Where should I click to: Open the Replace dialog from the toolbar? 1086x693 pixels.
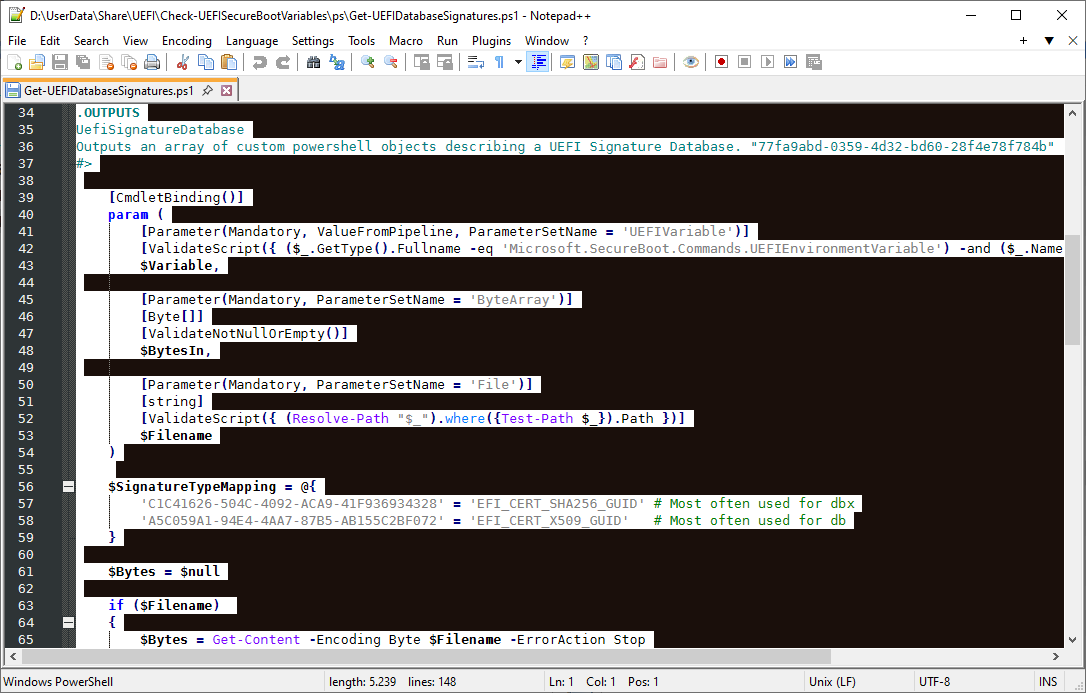pyautogui.click(x=335, y=61)
